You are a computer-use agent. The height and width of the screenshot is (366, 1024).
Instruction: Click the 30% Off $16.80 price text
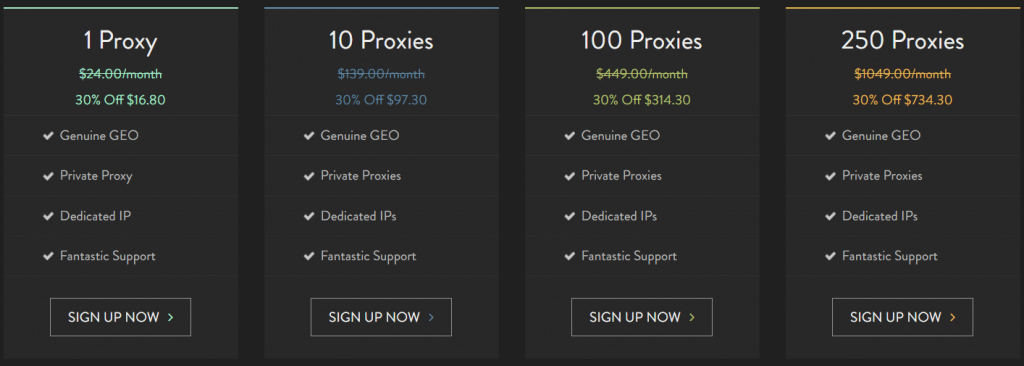click(x=120, y=100)
